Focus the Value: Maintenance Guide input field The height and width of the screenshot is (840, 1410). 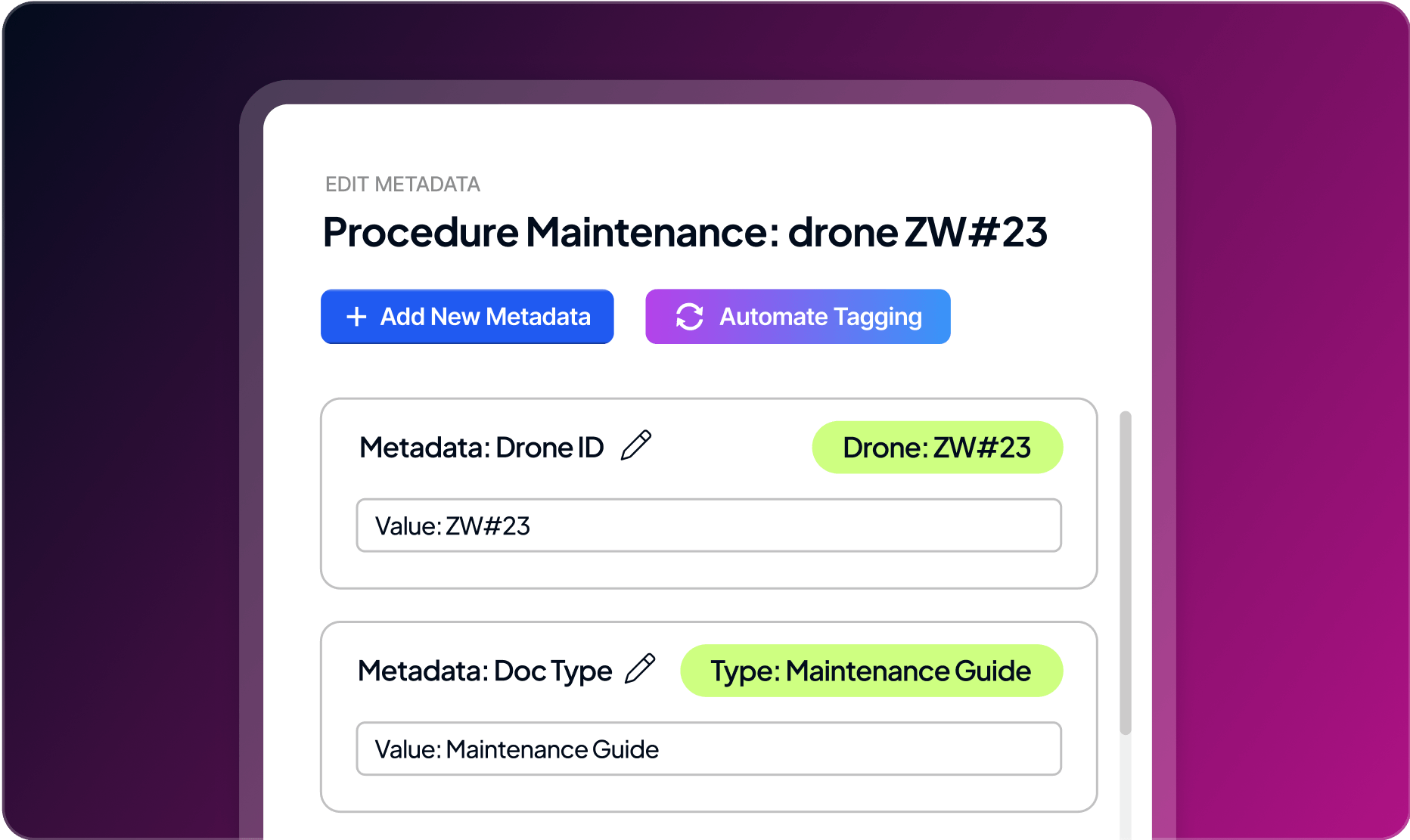pyautogui.click(x=709, y=749)
